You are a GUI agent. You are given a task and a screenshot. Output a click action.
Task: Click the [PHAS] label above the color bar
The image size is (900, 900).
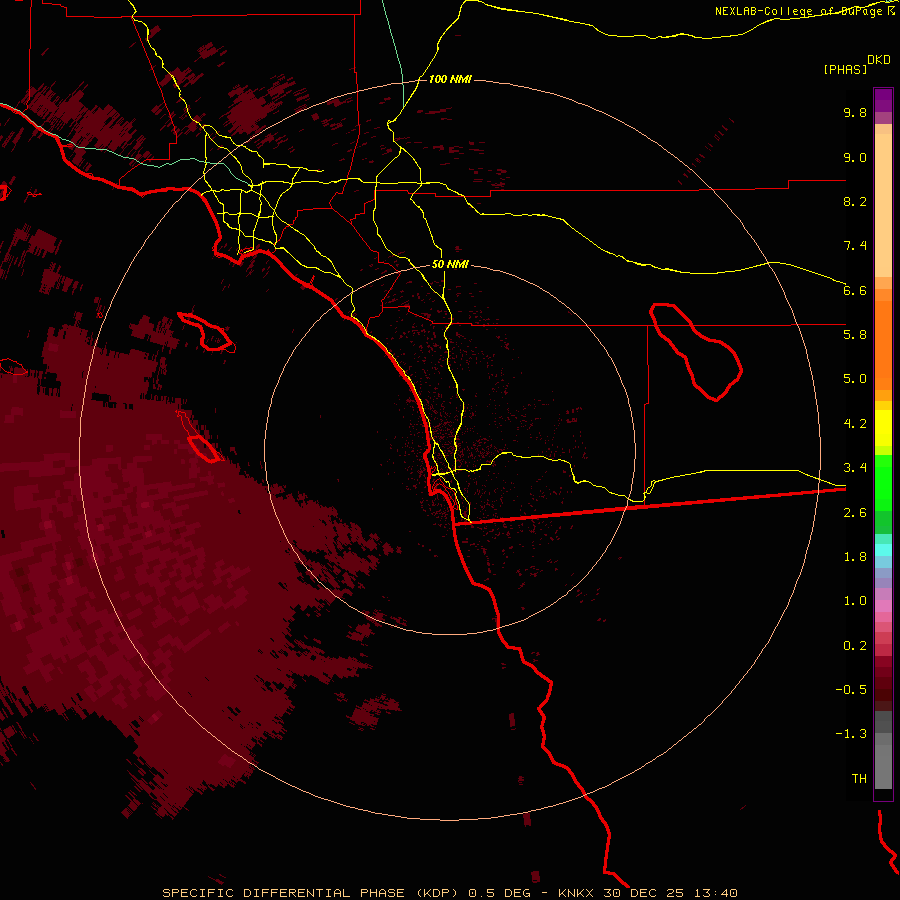(845, 69)
